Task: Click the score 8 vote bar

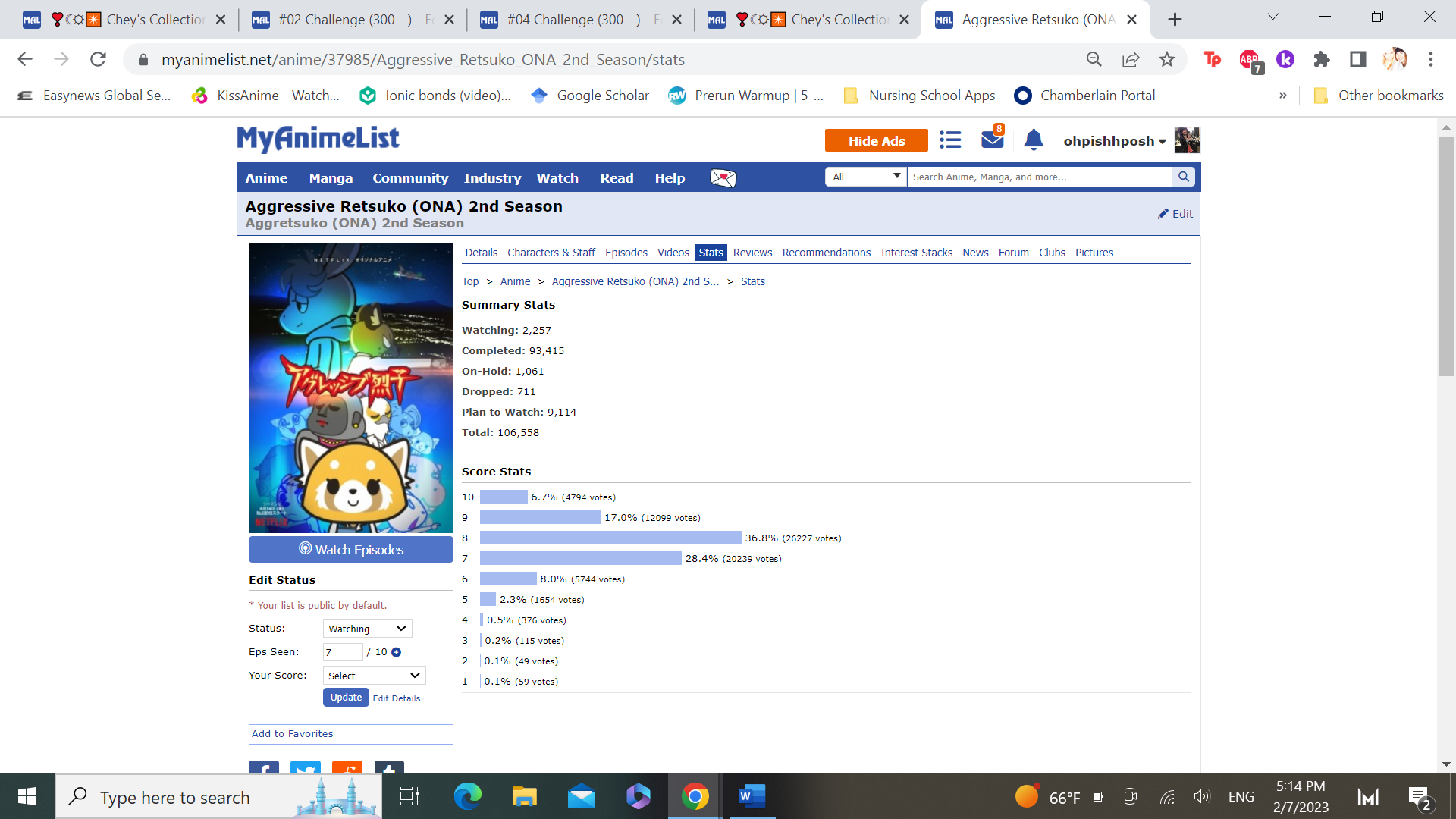Action: click(x=610, y=538)
